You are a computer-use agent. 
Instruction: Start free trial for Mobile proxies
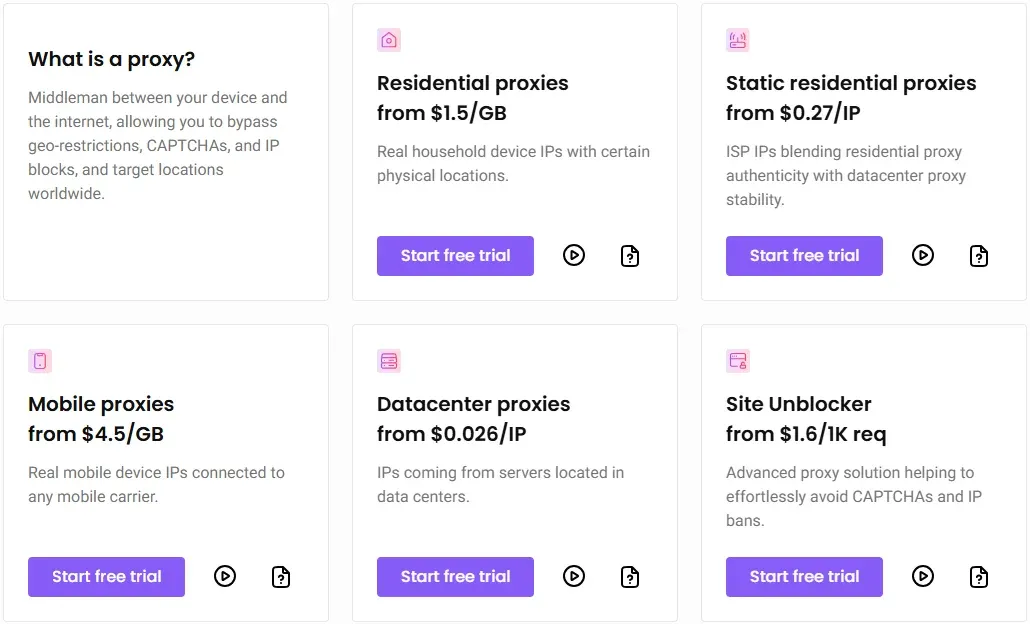[106, 577]
